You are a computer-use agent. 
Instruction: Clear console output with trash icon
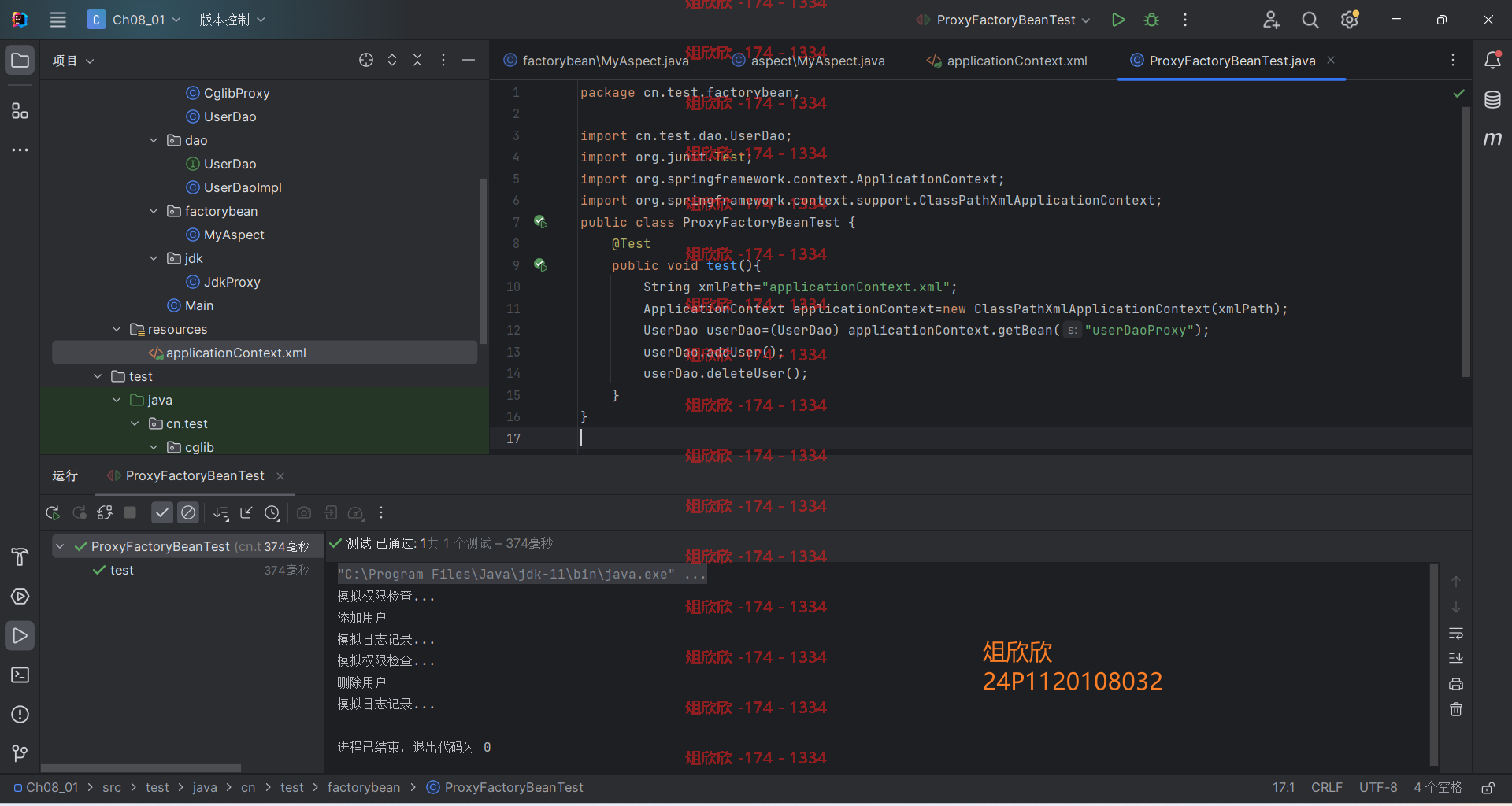1456,710
